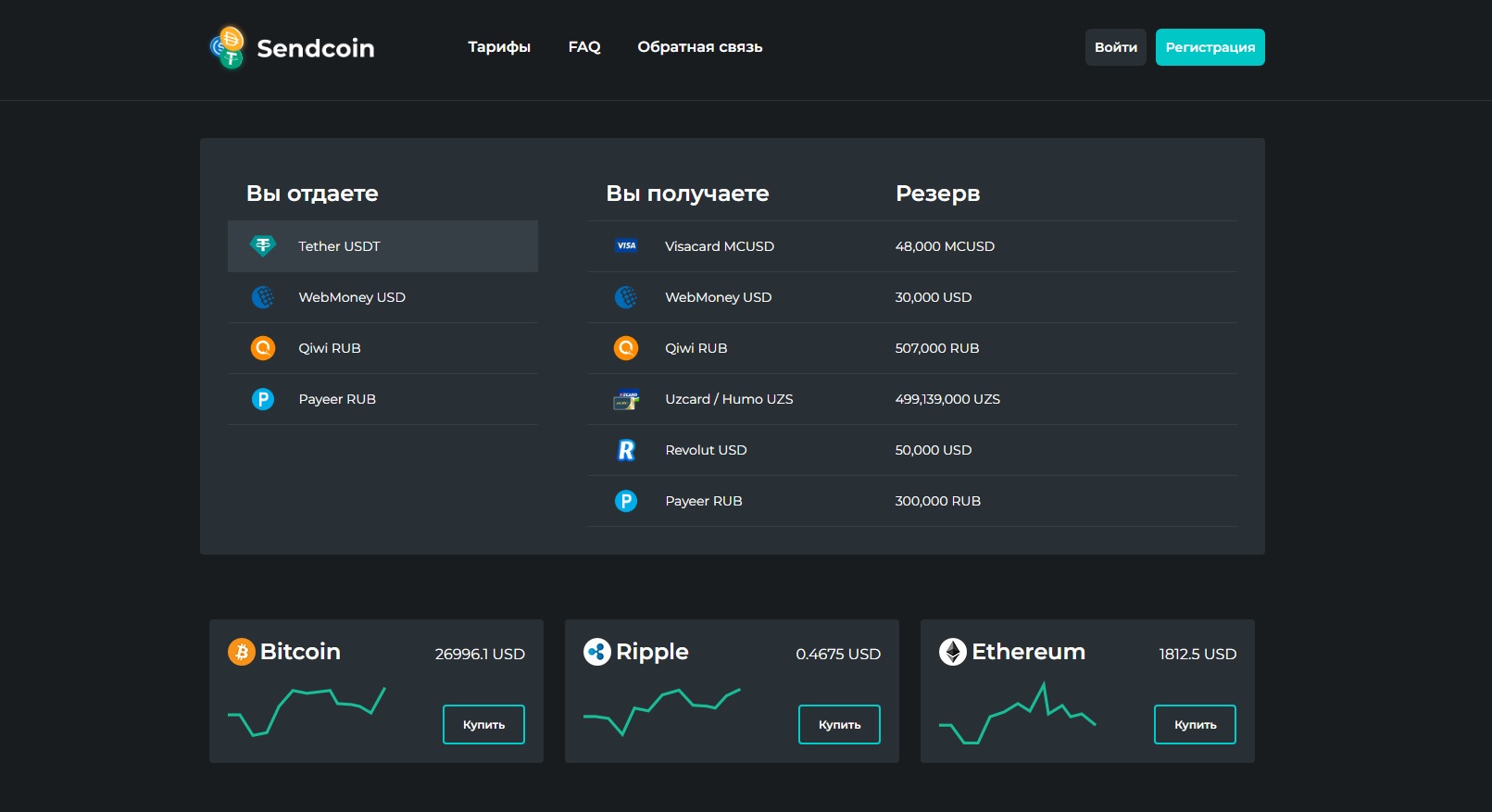Click Купить button in Bitcoin card
1492x812 pixels.
click(483, 725)
